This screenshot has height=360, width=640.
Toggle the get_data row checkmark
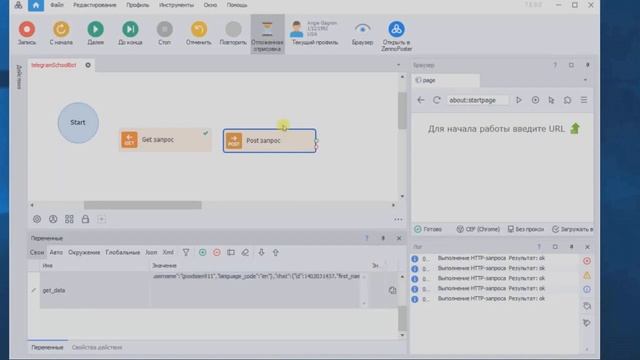pos(34,290)
